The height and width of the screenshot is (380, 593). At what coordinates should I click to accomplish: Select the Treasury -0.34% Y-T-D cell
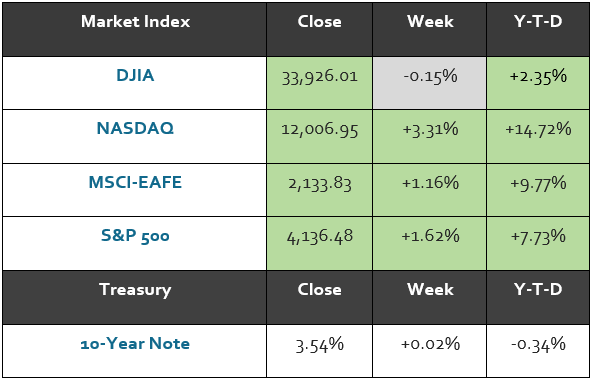click(538, 351)
